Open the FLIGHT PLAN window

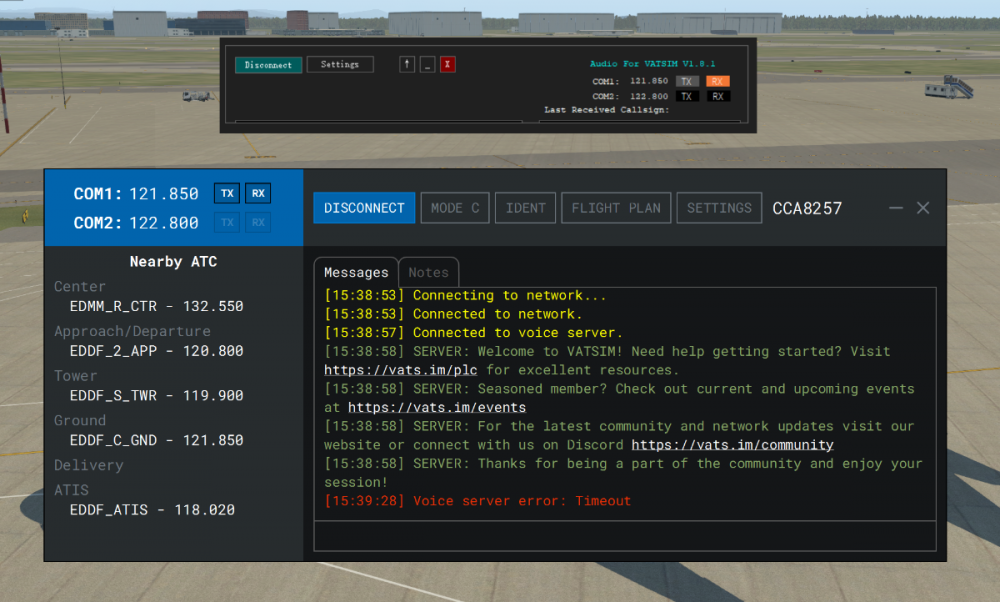tap(616, 208)
